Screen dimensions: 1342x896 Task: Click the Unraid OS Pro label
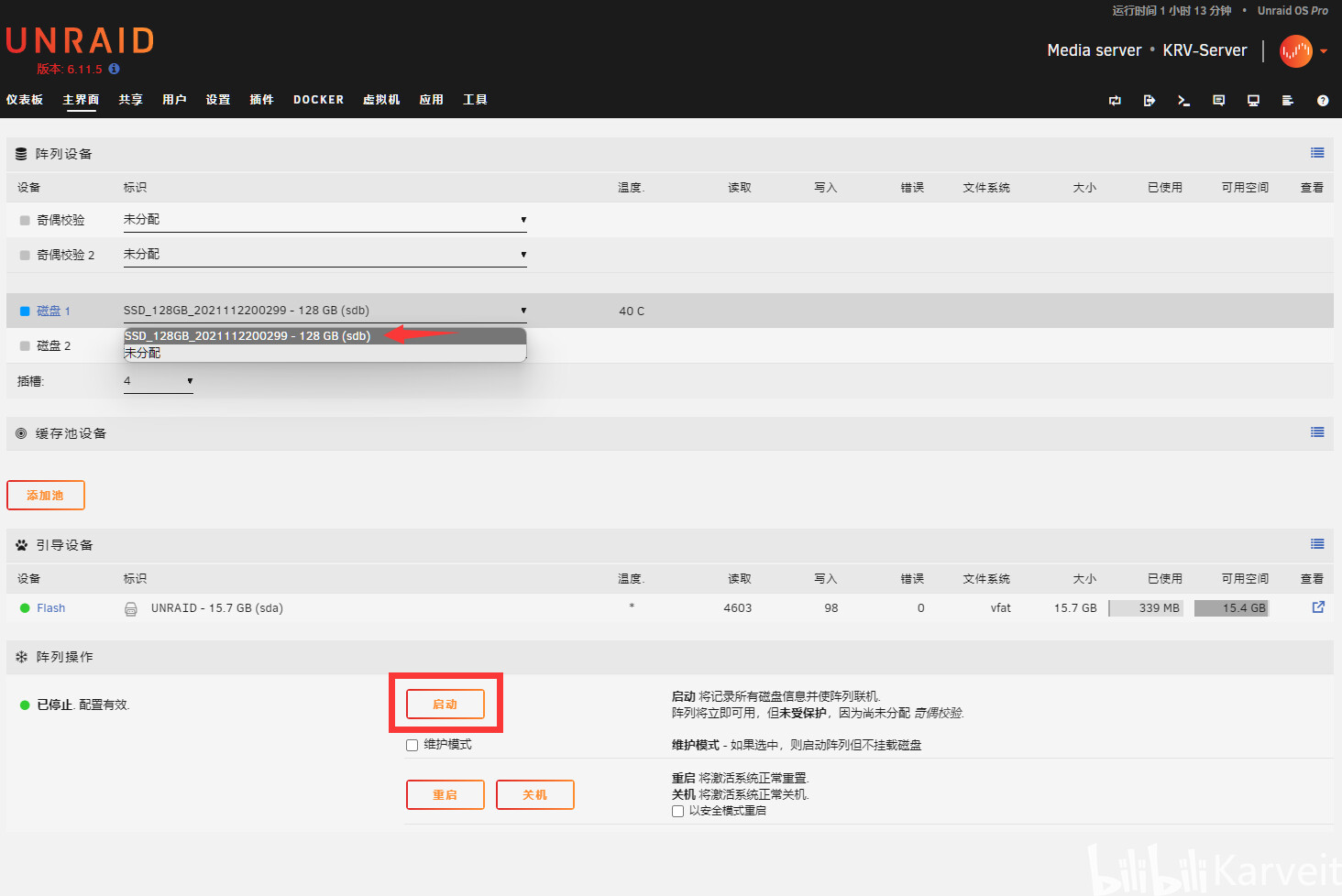(1292, 11)
